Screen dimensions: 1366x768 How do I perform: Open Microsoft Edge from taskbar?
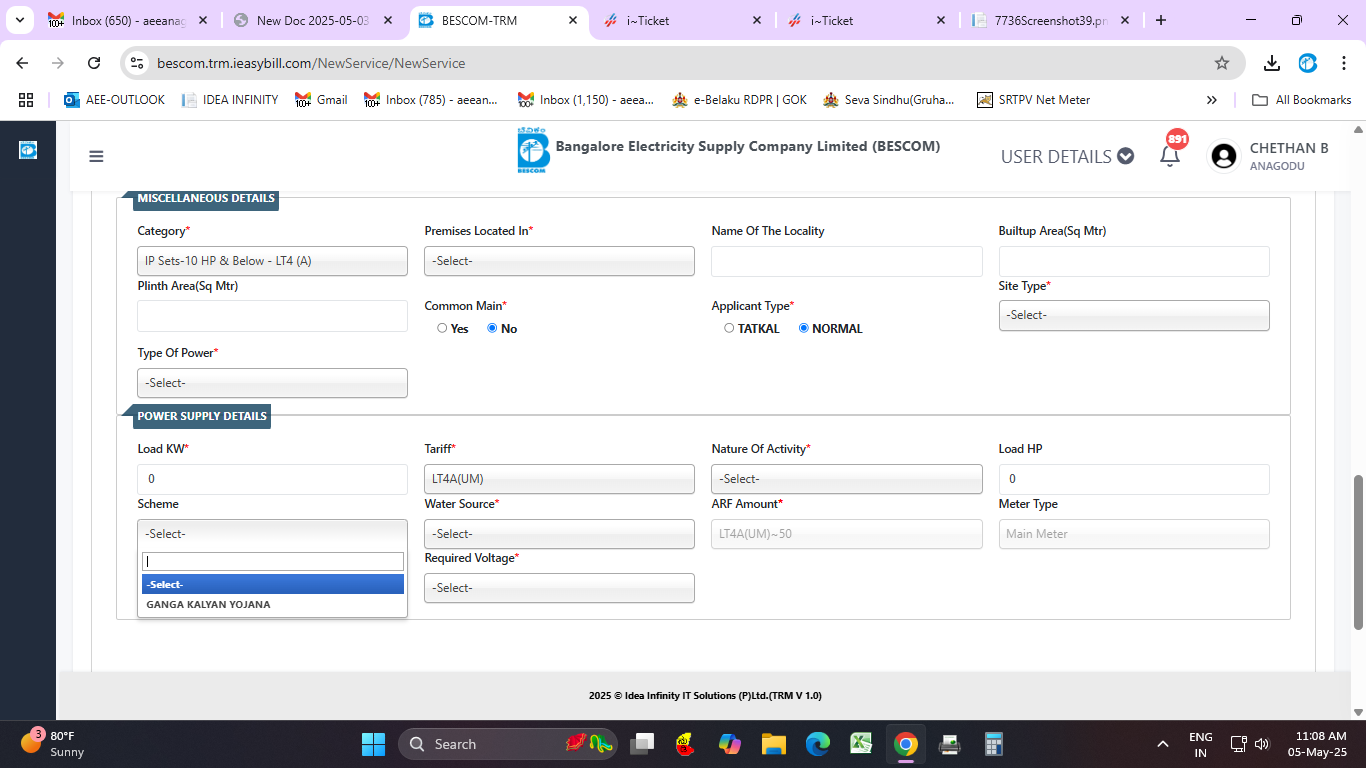(x=818, y=744)
